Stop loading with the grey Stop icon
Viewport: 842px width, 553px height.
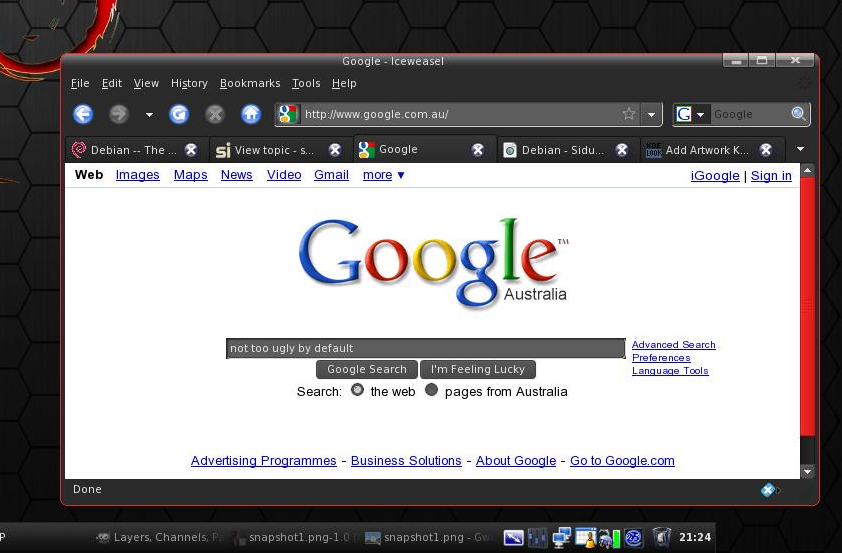tap(215, 114)
